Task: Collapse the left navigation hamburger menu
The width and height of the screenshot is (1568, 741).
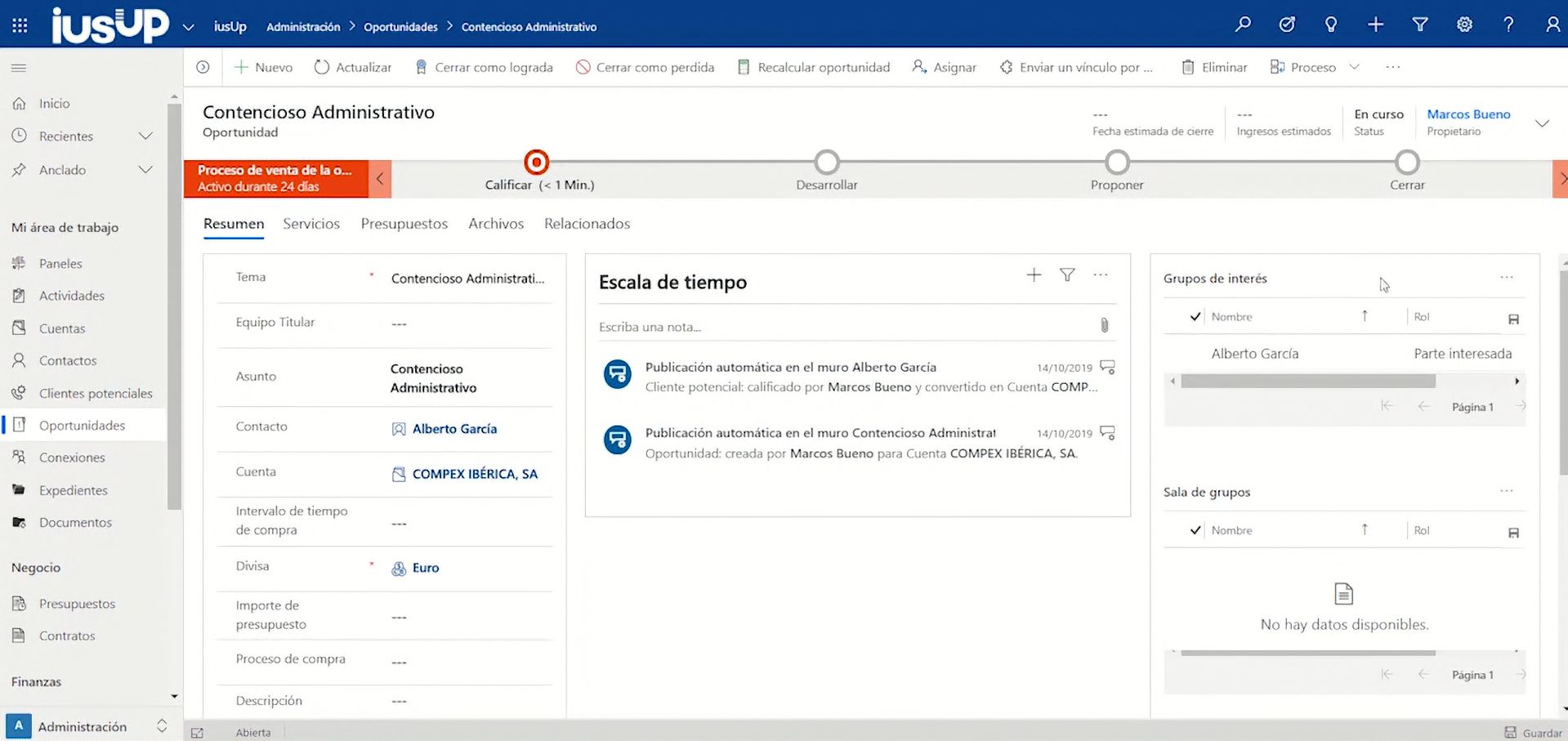Action: pyautogui.click(x=19, y=68)
